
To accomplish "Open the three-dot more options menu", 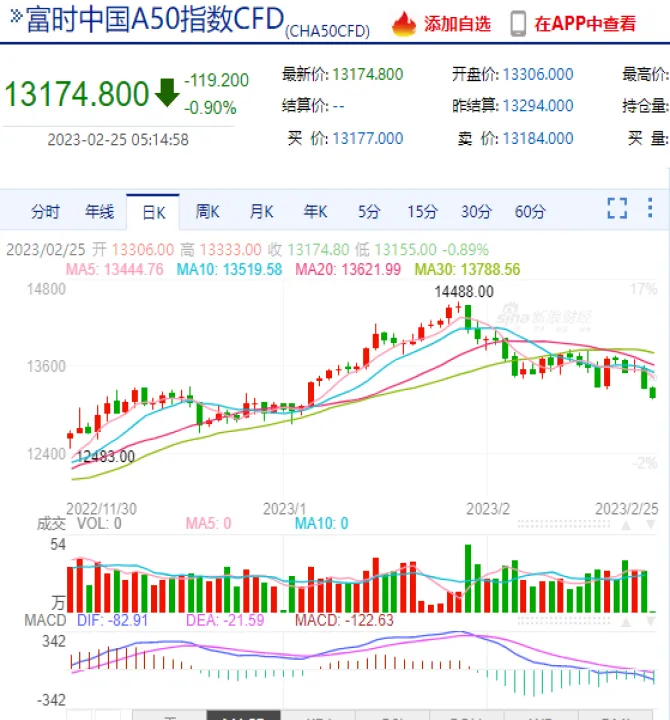I will pyautogui.click(x=650, y=208).
